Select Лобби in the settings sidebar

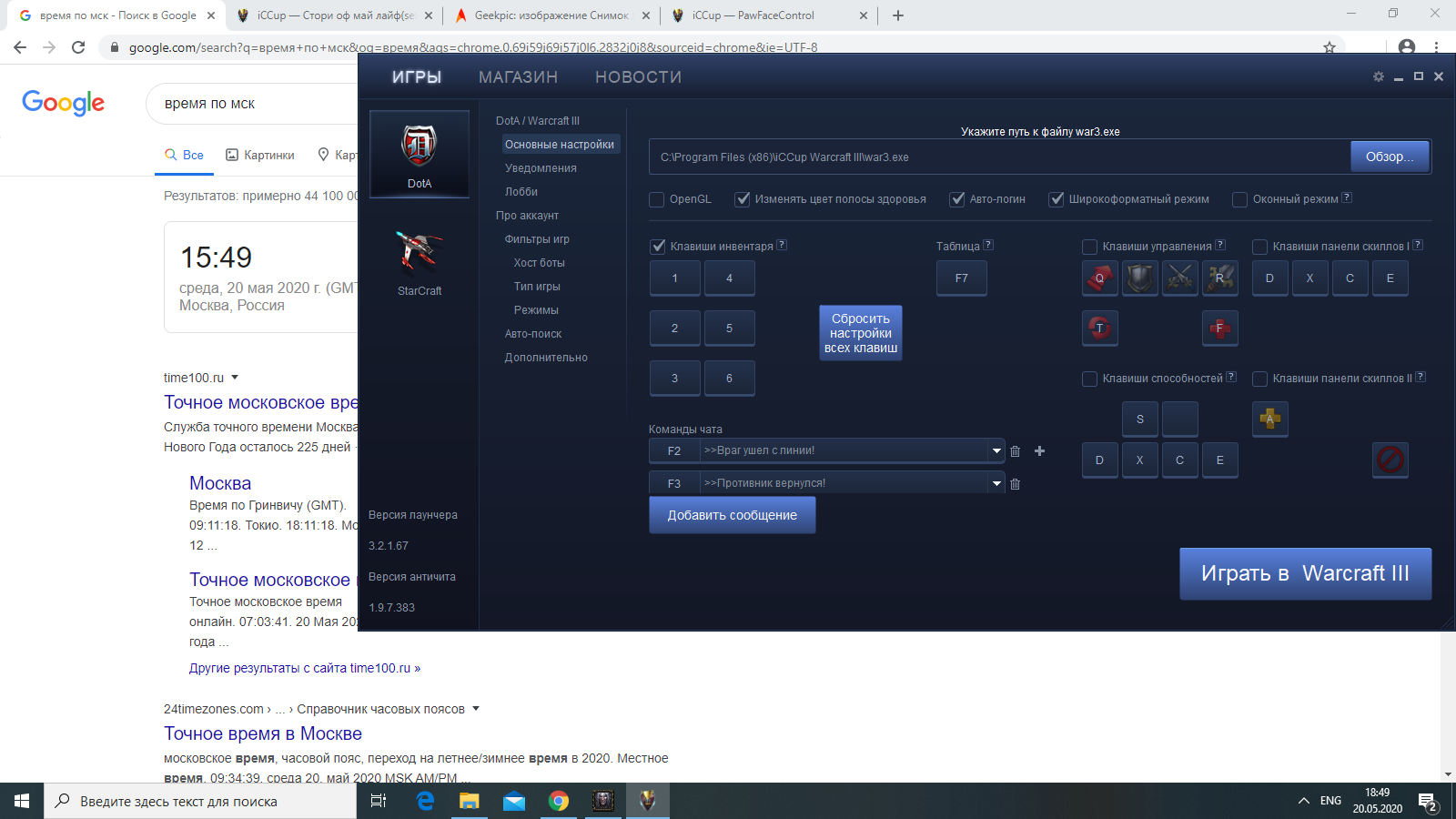click(x=521, y=192)
